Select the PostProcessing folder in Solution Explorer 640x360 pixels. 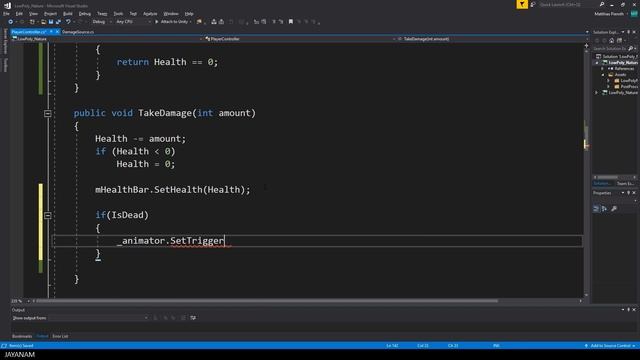[x=626, y=87]
